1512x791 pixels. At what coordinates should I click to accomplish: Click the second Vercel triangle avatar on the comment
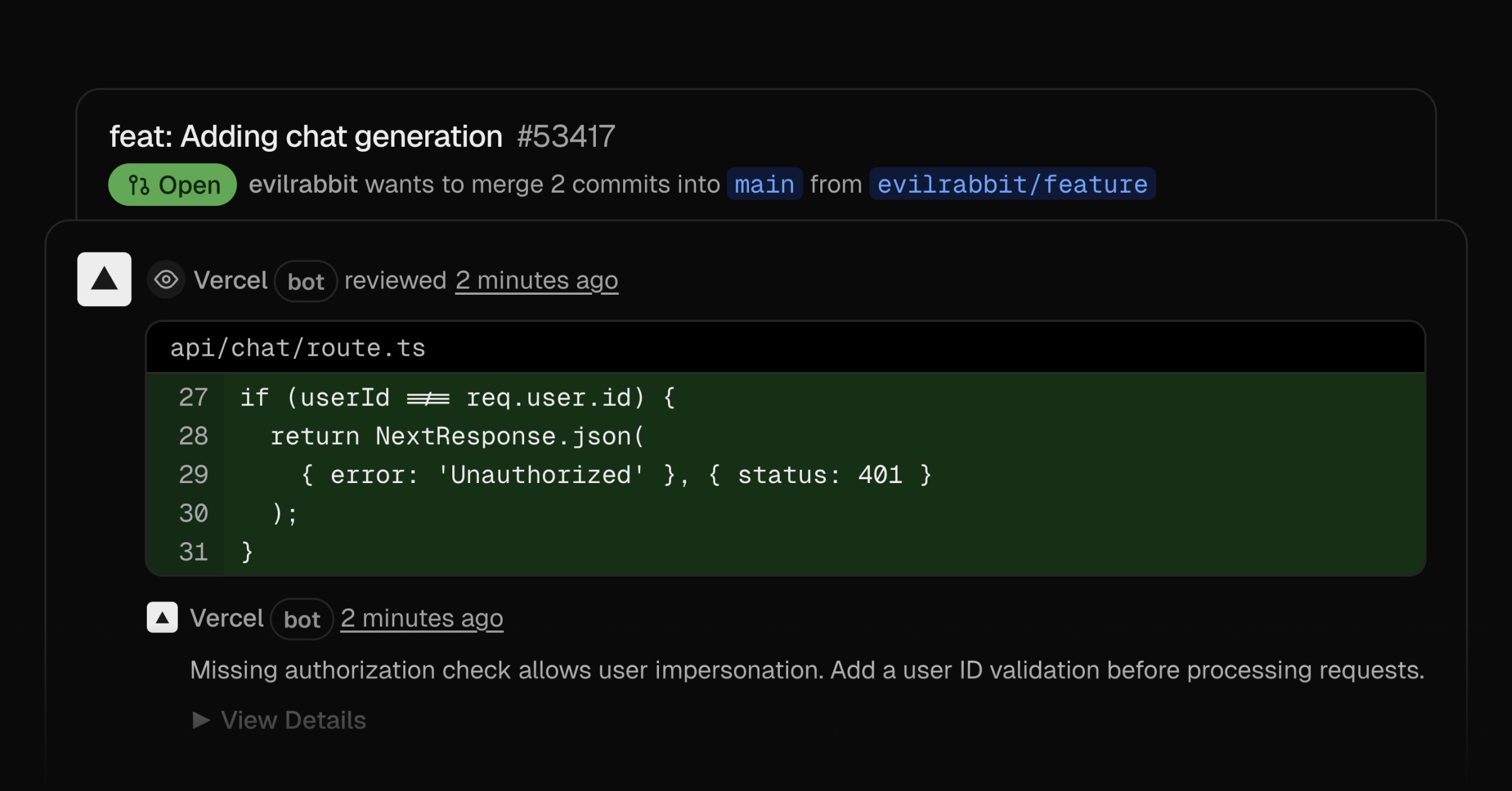[163, 618]
